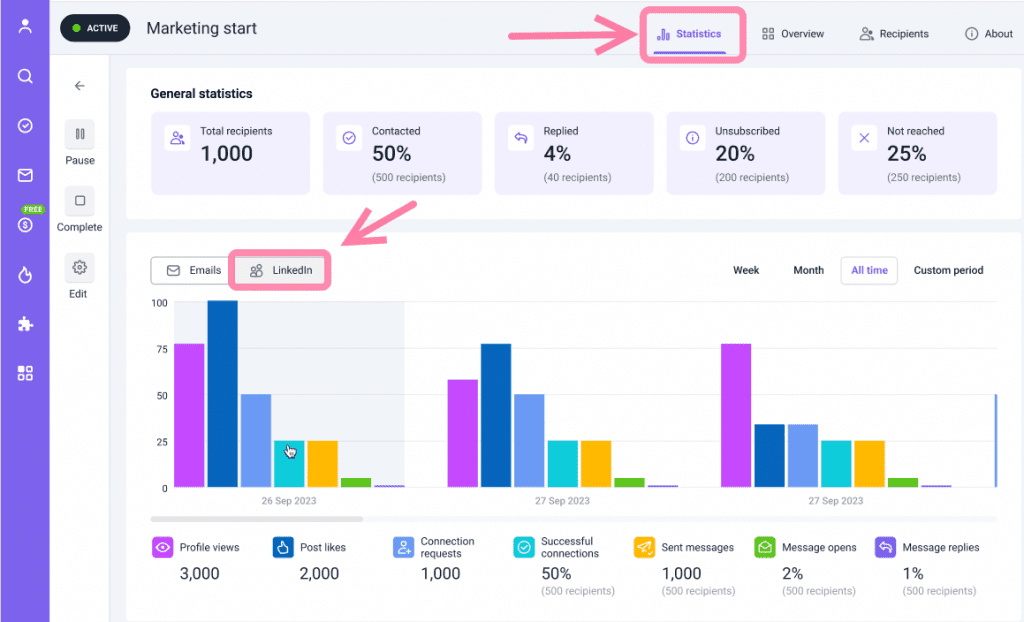This screenshot has height=622, width=1024.
Task: Collapse the side panel with the back arrow
Action: [79, 86]
